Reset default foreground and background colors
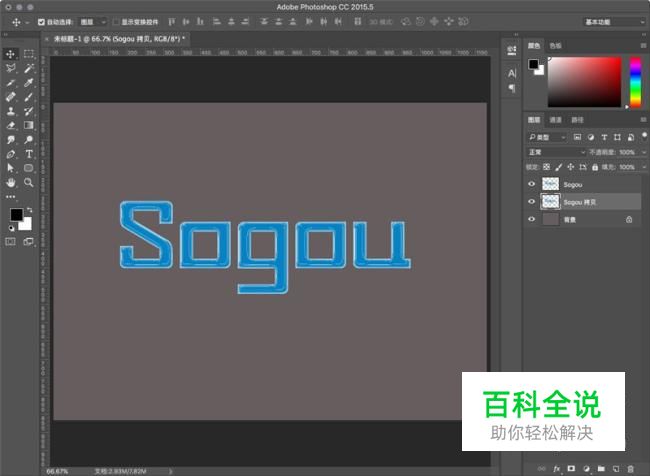650x476 pixels. pos(11,228)
